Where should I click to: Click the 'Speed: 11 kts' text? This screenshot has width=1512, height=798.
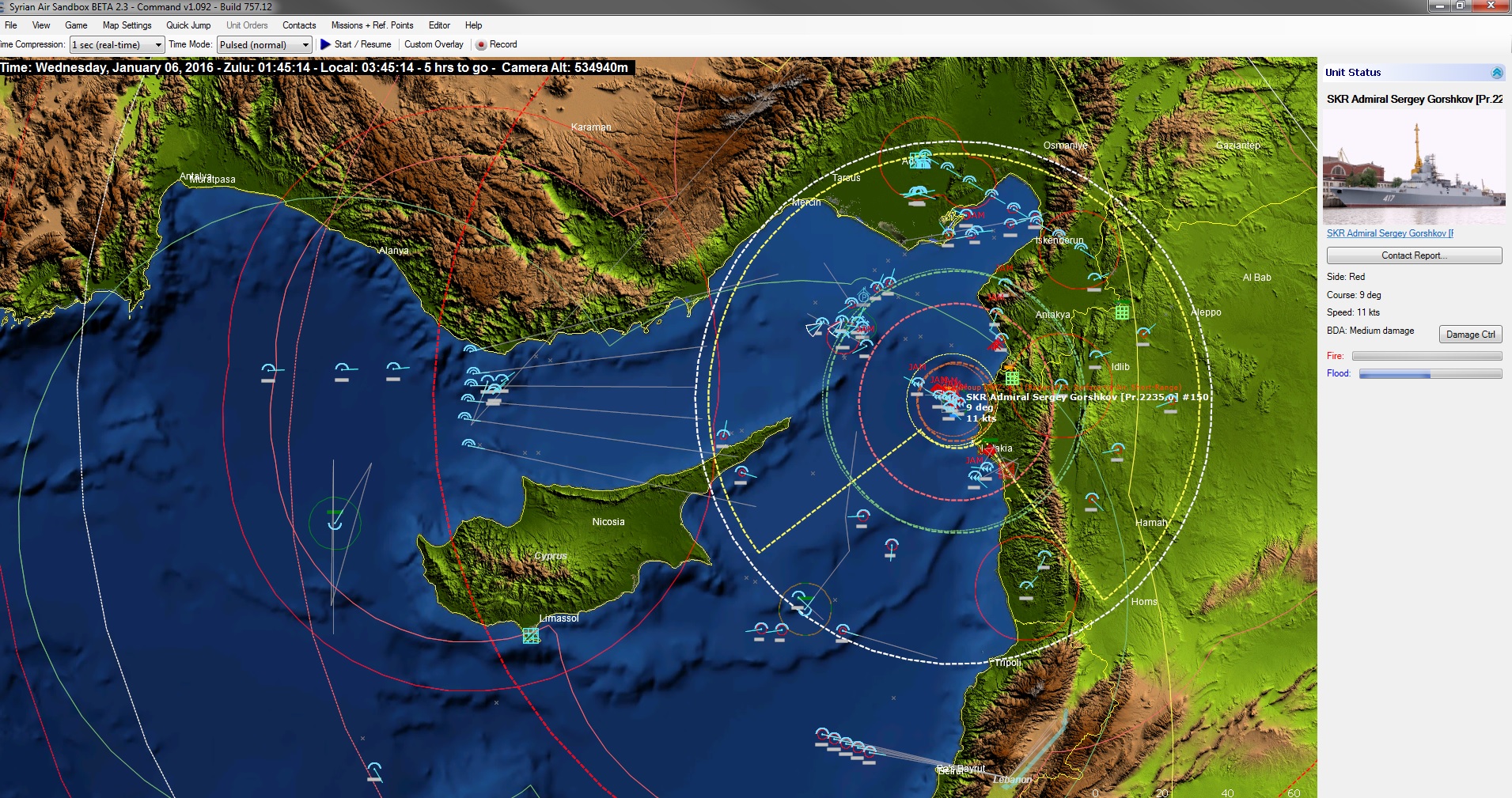[1353, 312]
